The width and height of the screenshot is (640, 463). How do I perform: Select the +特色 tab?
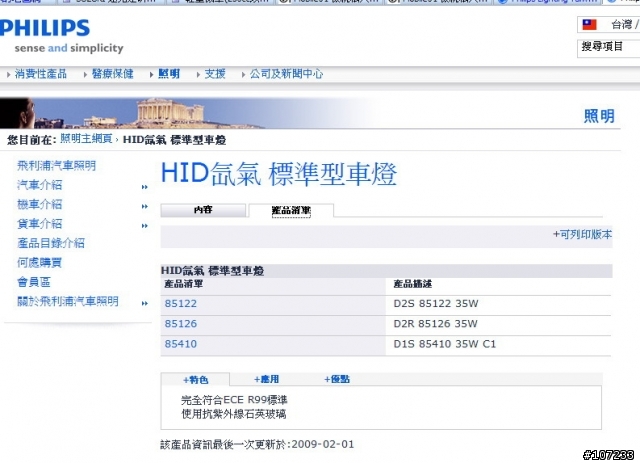[x=196, y=380]
